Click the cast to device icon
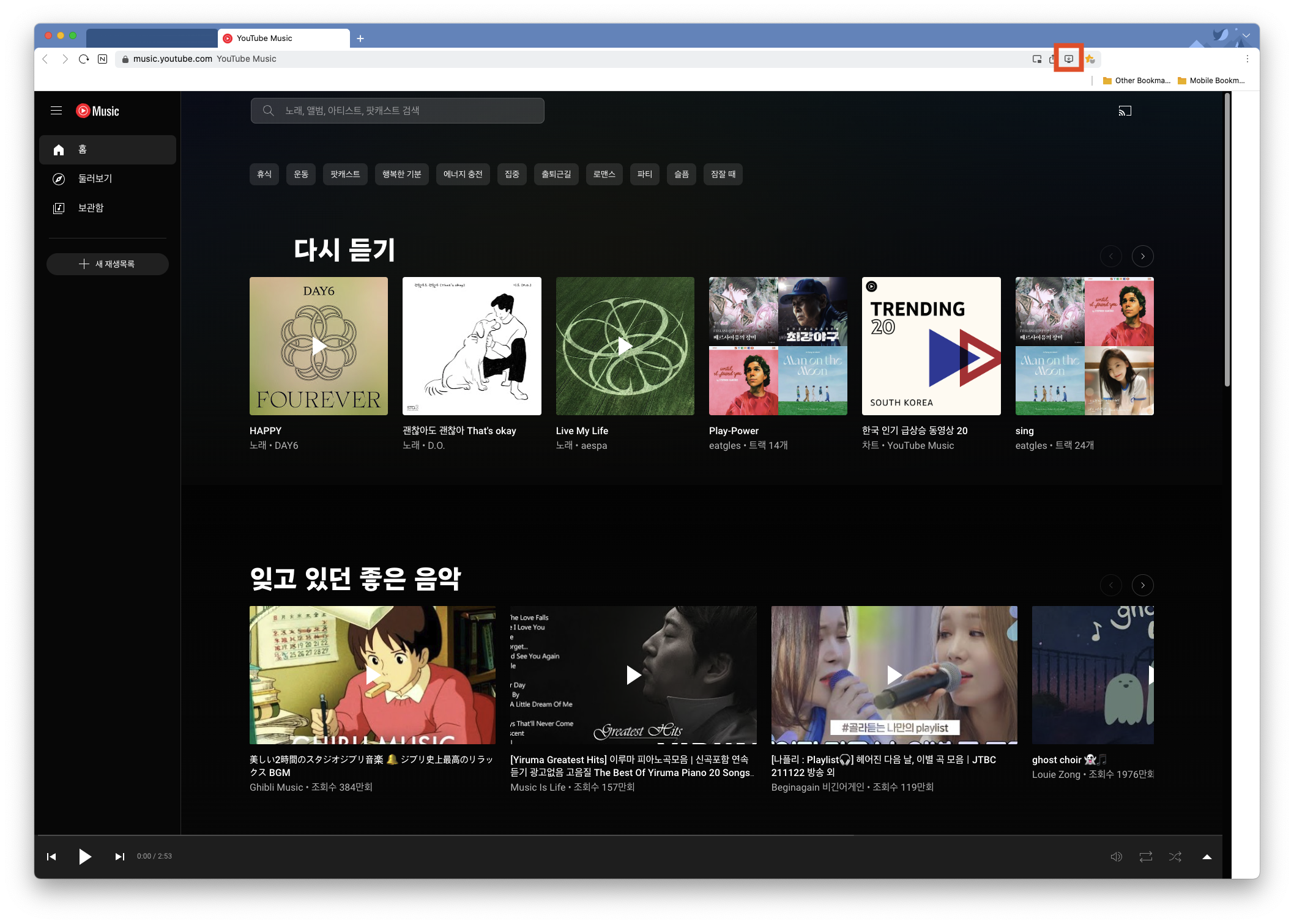This screenshot has height=924, width=1294. (x=1125, y=111)
